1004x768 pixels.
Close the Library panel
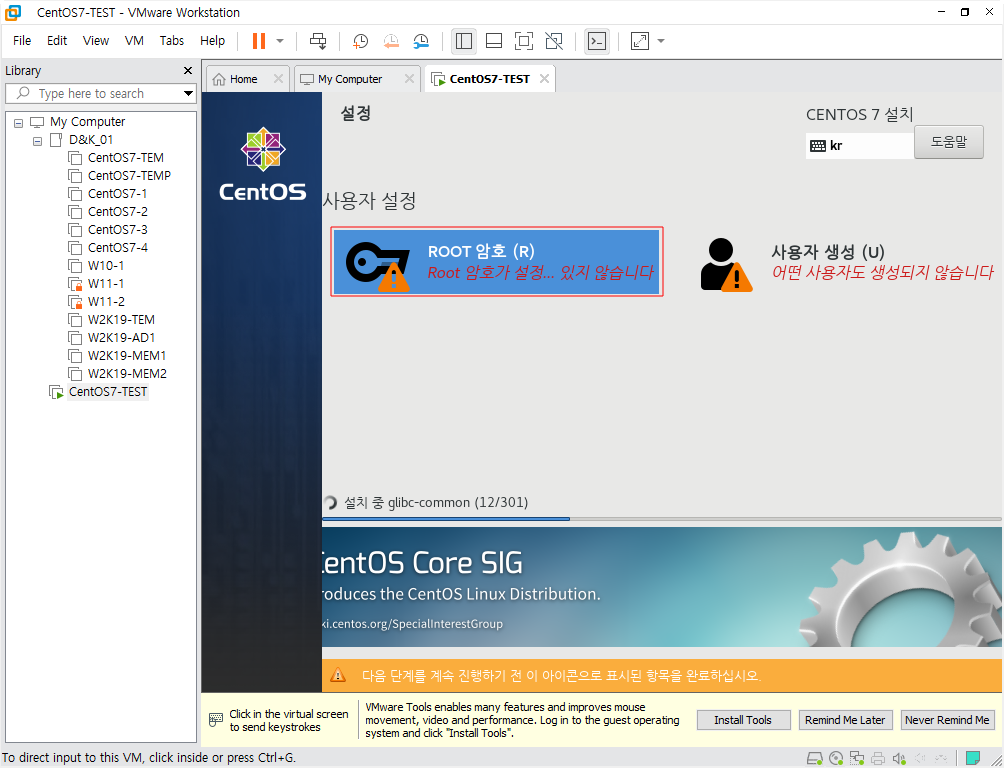pyautogui.click(x=188, y=70)
